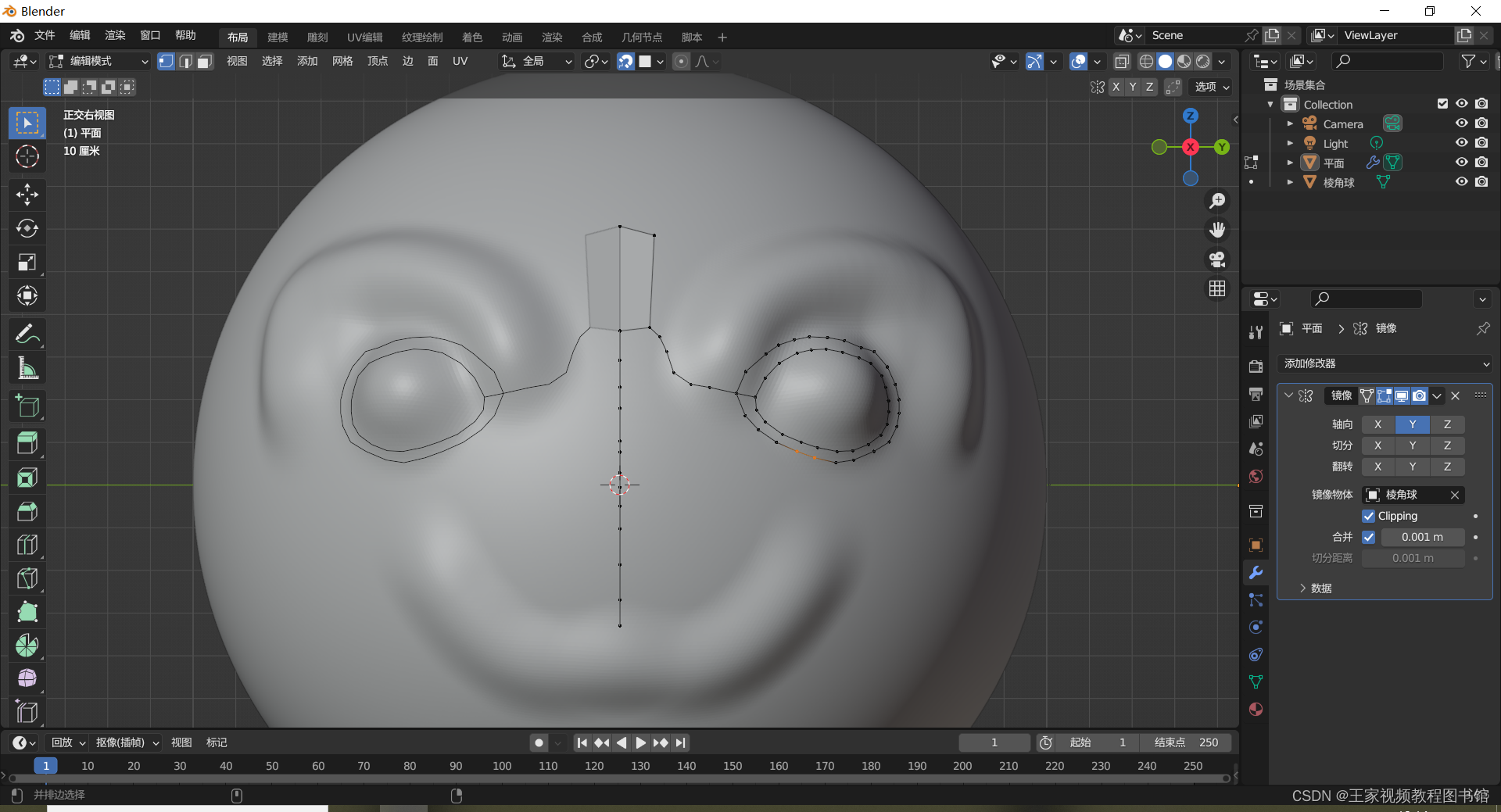The width and height of the screenshot is (1501, 812).
Task: Pick the Knife tool
Action: pos(27,578)
